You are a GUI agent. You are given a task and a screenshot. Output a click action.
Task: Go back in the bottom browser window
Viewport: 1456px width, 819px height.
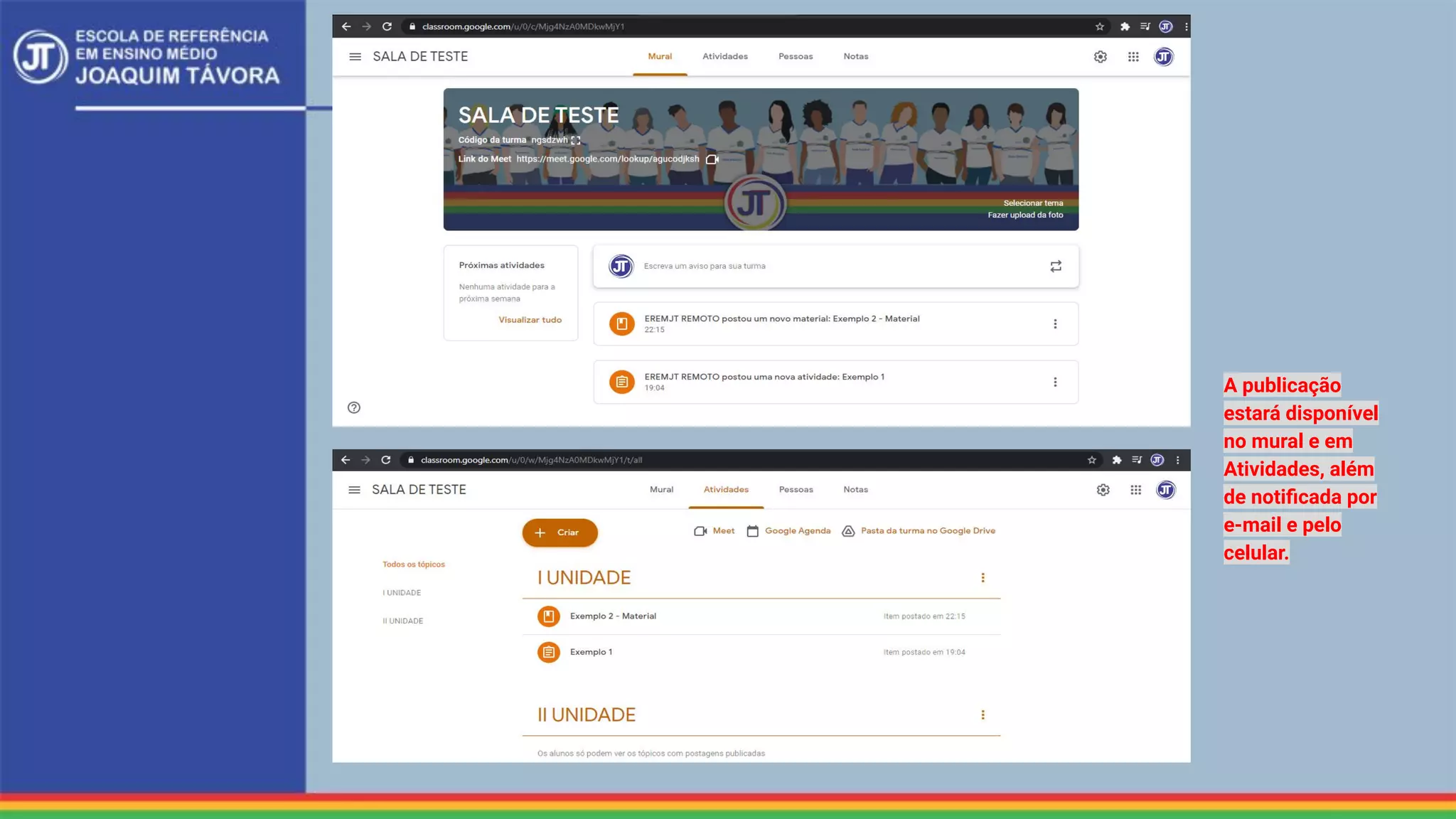346,460
